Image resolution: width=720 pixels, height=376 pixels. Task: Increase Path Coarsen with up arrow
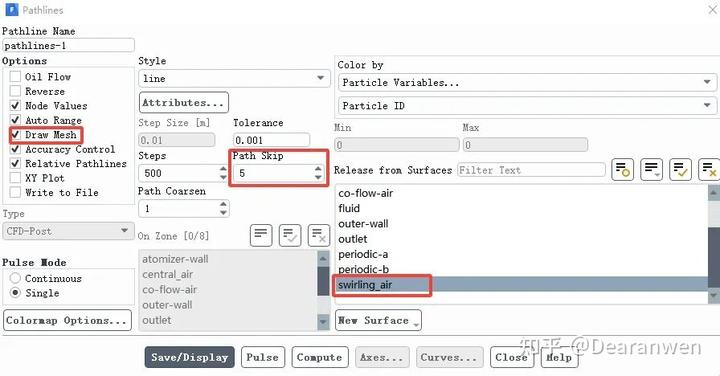tap(223, 204)
